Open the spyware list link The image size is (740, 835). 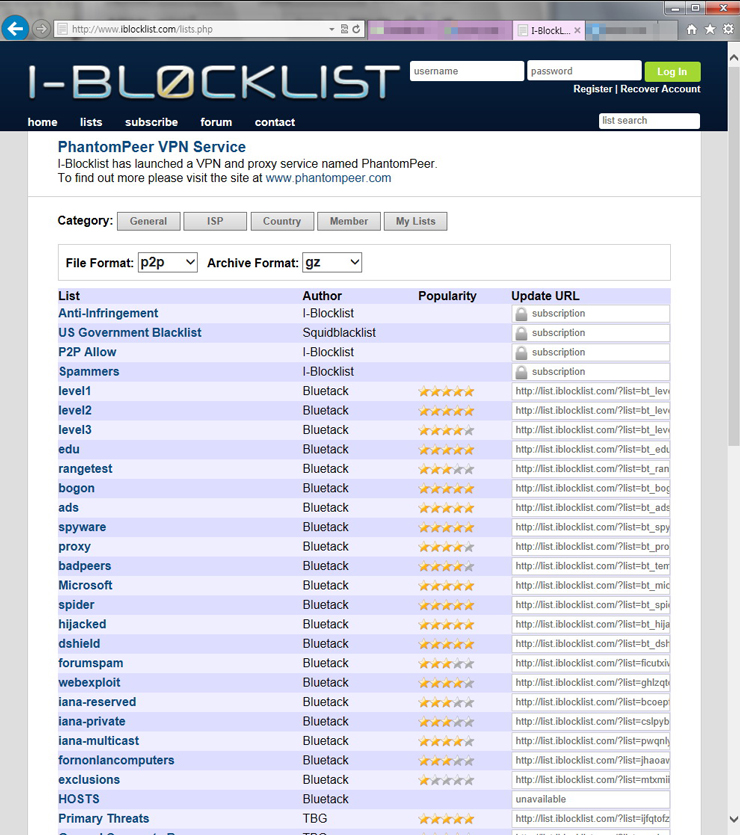coord(82,527)
